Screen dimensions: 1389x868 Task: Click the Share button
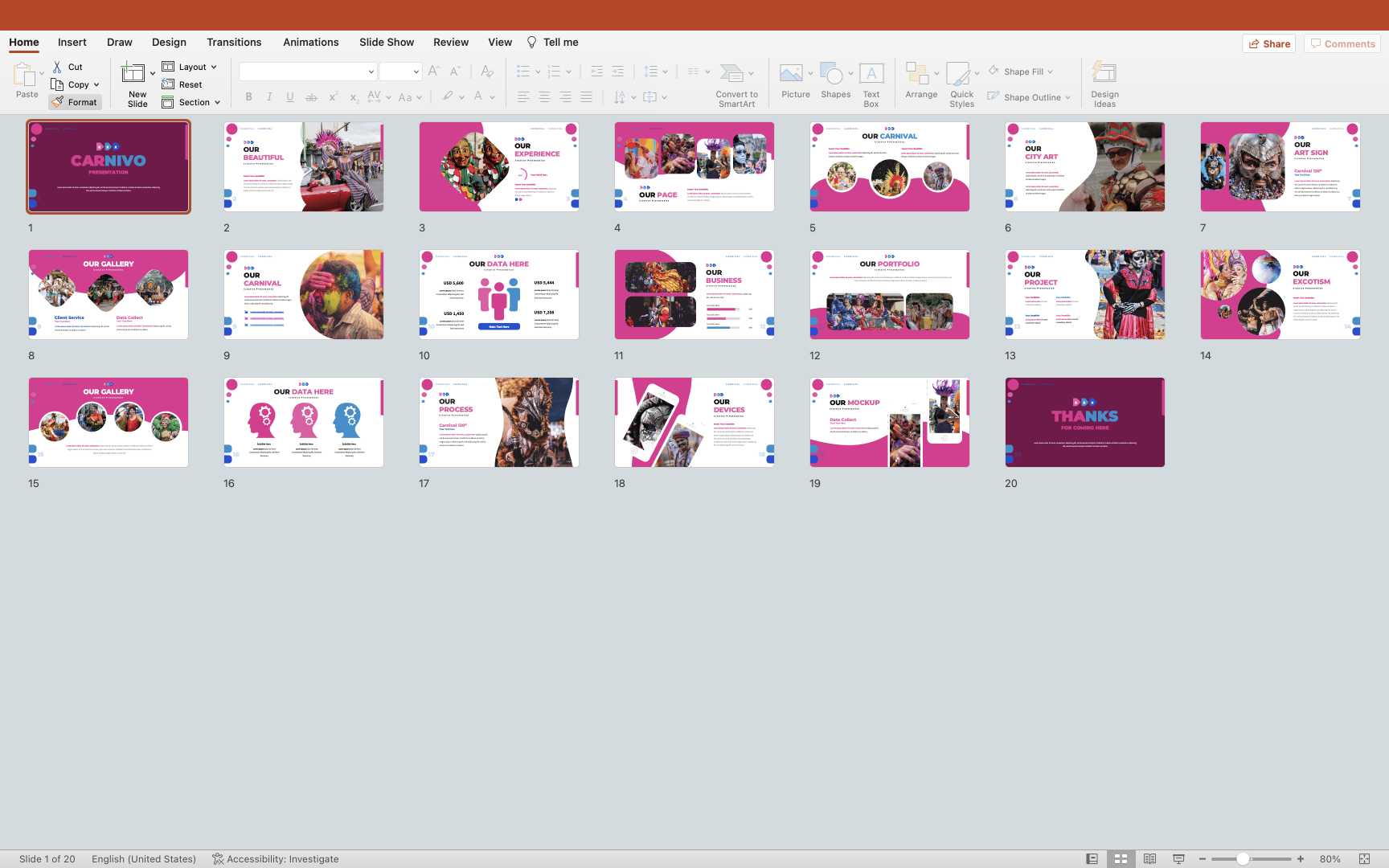pyautogui.click(x=1268, y=43)
